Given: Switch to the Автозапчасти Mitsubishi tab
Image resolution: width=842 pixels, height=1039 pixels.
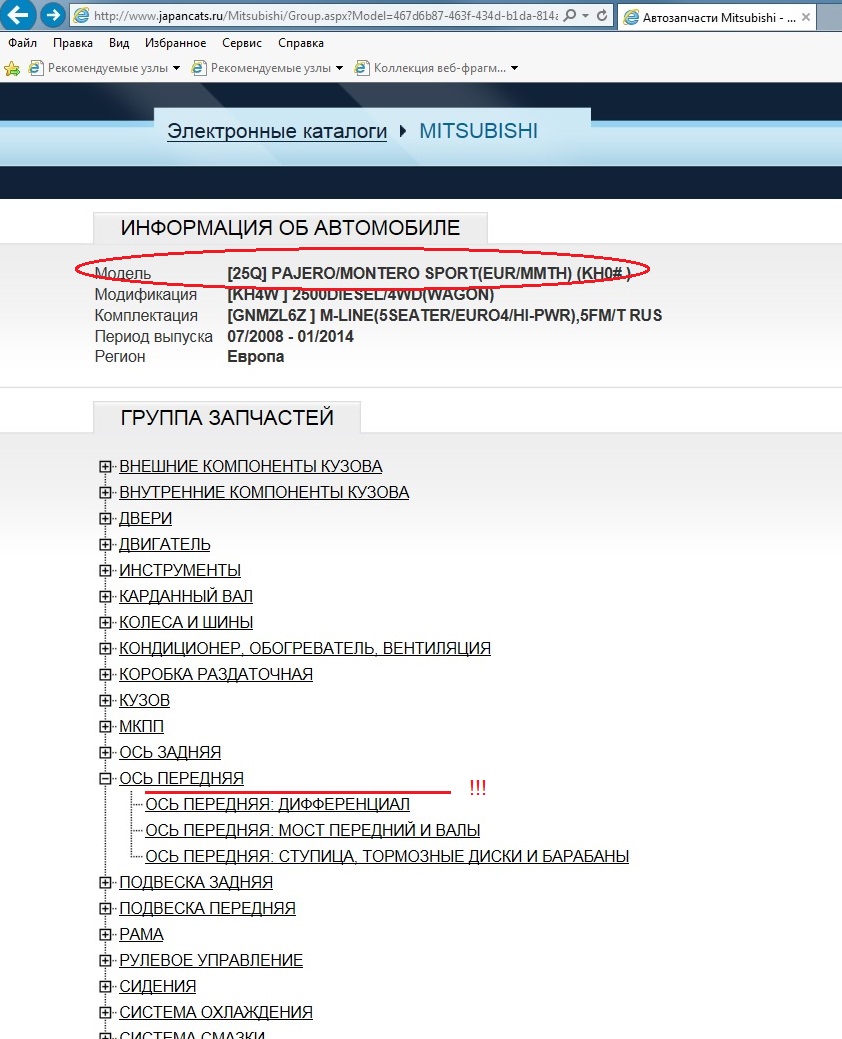Looking at the screenshot, I should pyautogui.click(x=720, y=17).
